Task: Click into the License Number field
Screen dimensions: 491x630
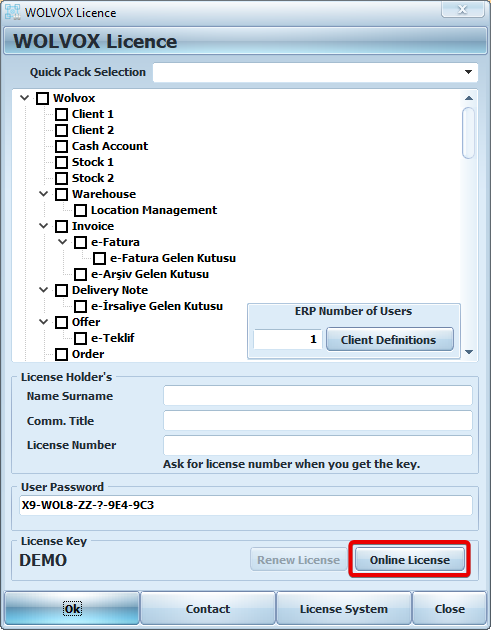Action: point(317,445)
